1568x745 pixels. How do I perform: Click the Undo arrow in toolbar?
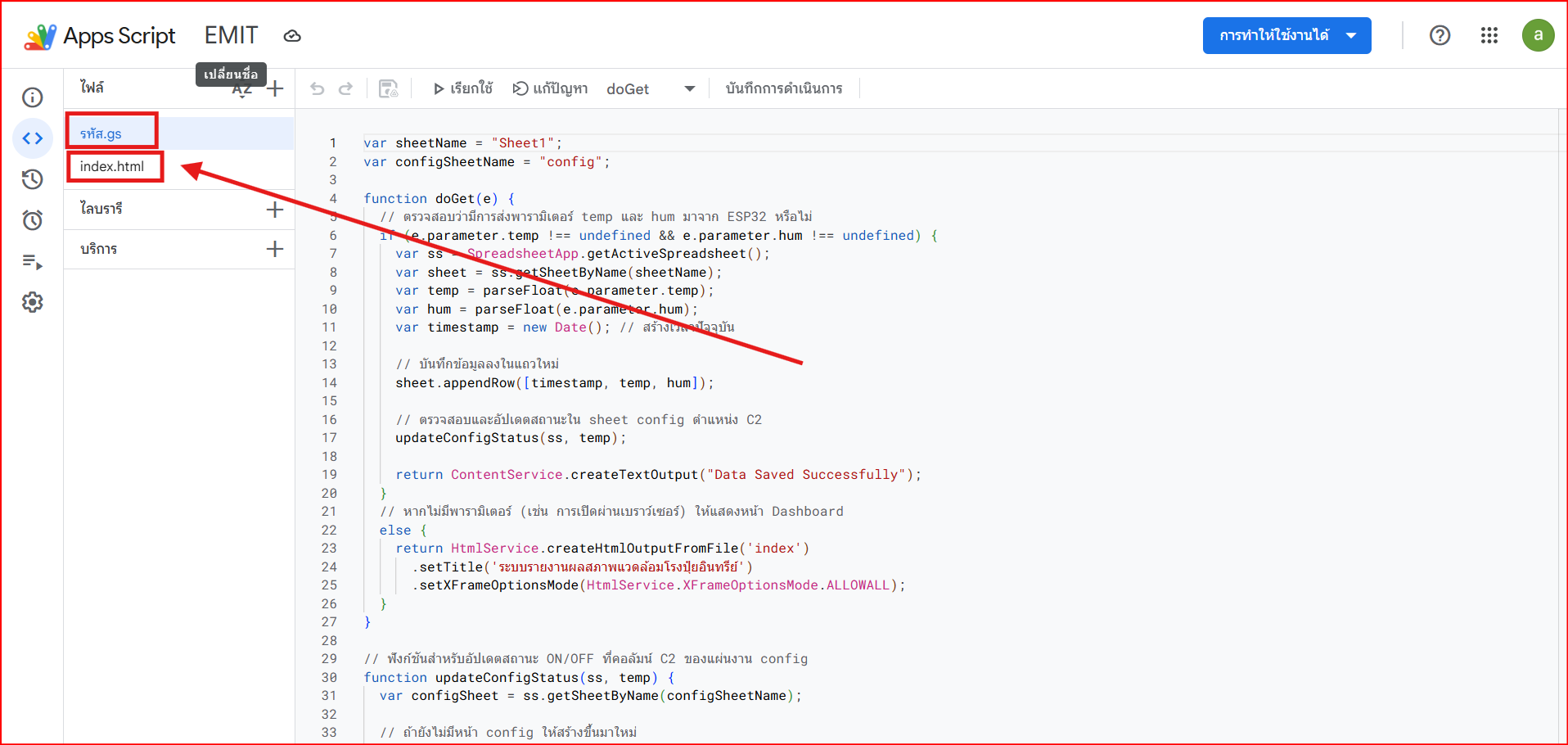pyautogui.click(x=318, y=88)
